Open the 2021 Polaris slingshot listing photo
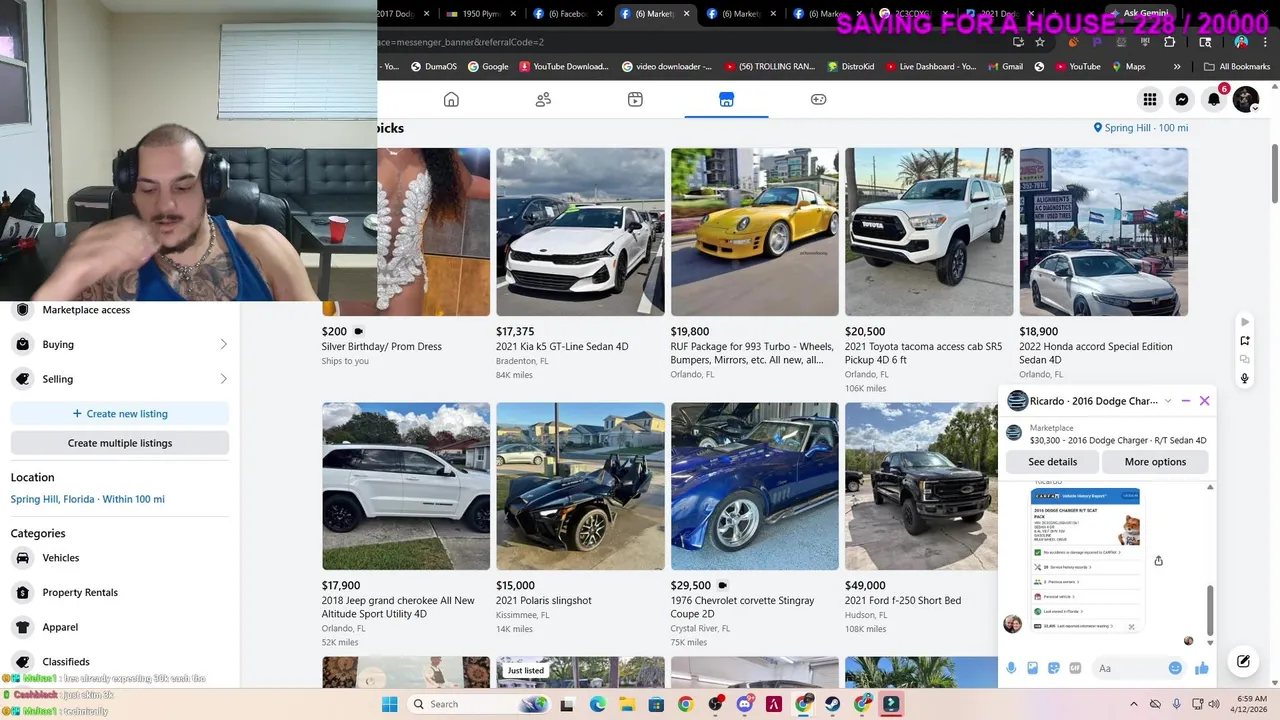Viewport: 1280px width, 720px height. click(x=580, y=486)
